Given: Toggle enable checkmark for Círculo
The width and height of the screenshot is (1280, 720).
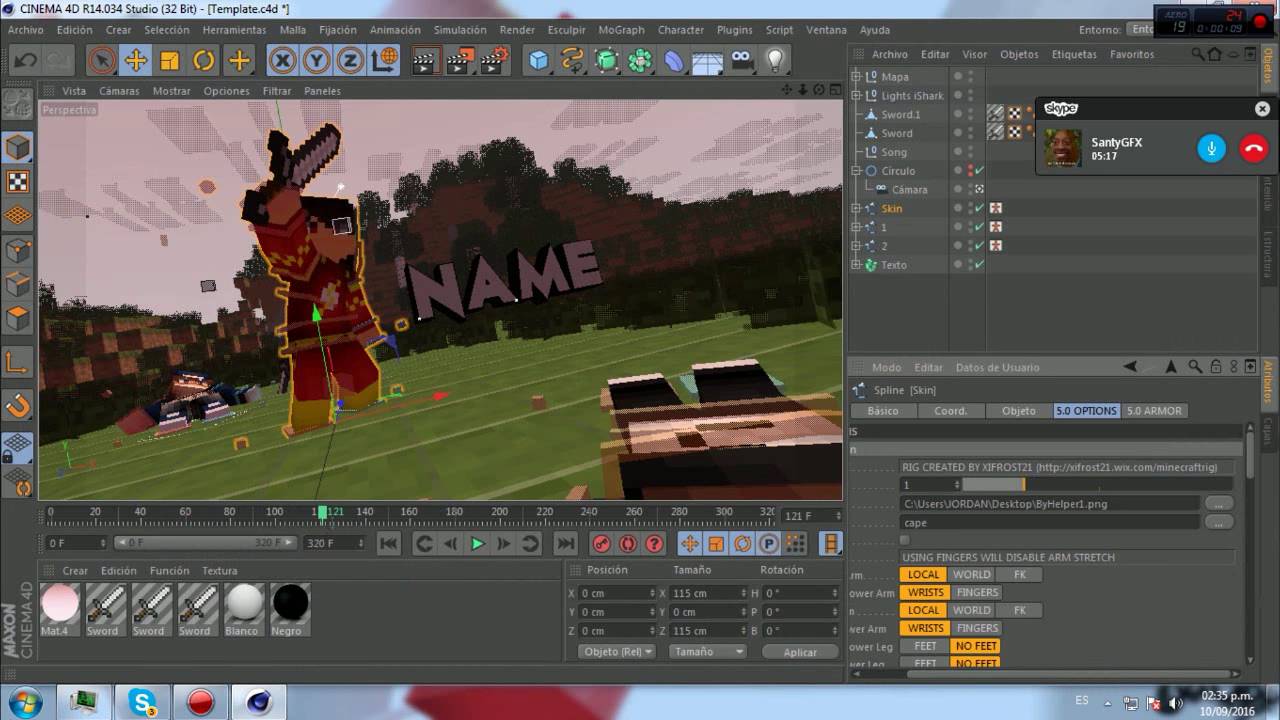Looking at the screenshot, I should [979, 171].
